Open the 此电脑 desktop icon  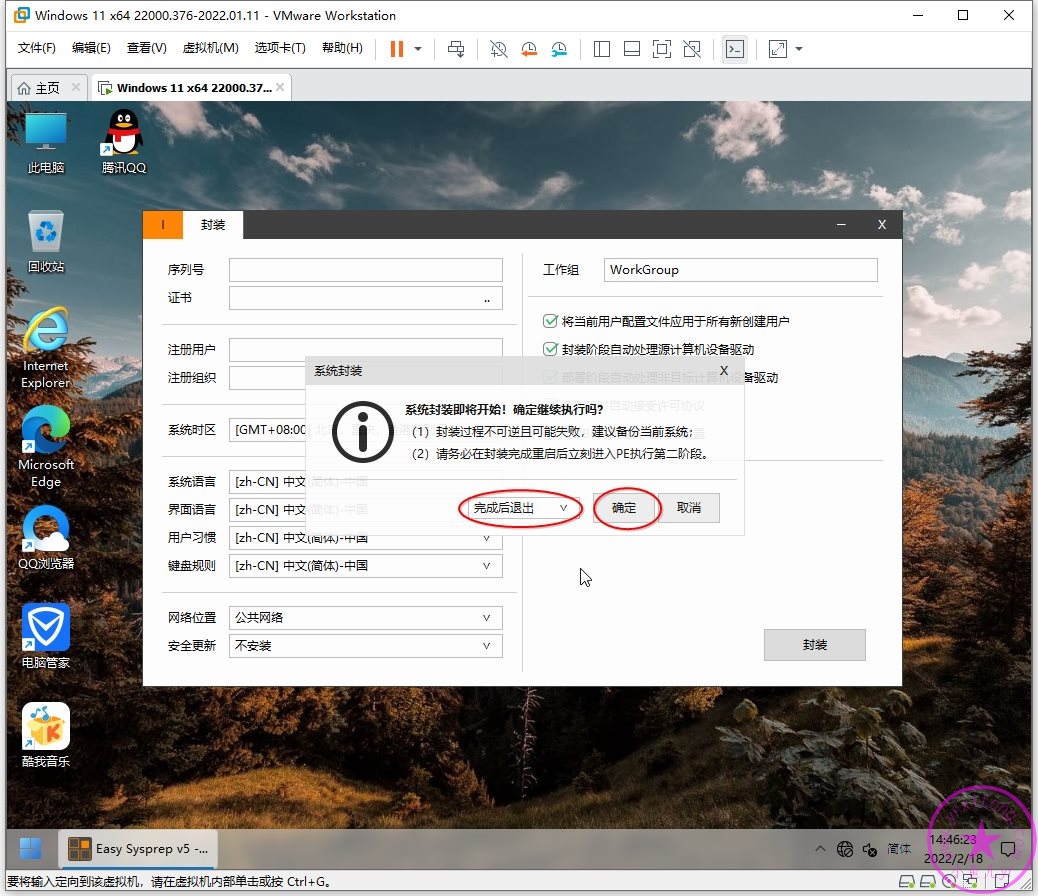[x=46, y=143]
